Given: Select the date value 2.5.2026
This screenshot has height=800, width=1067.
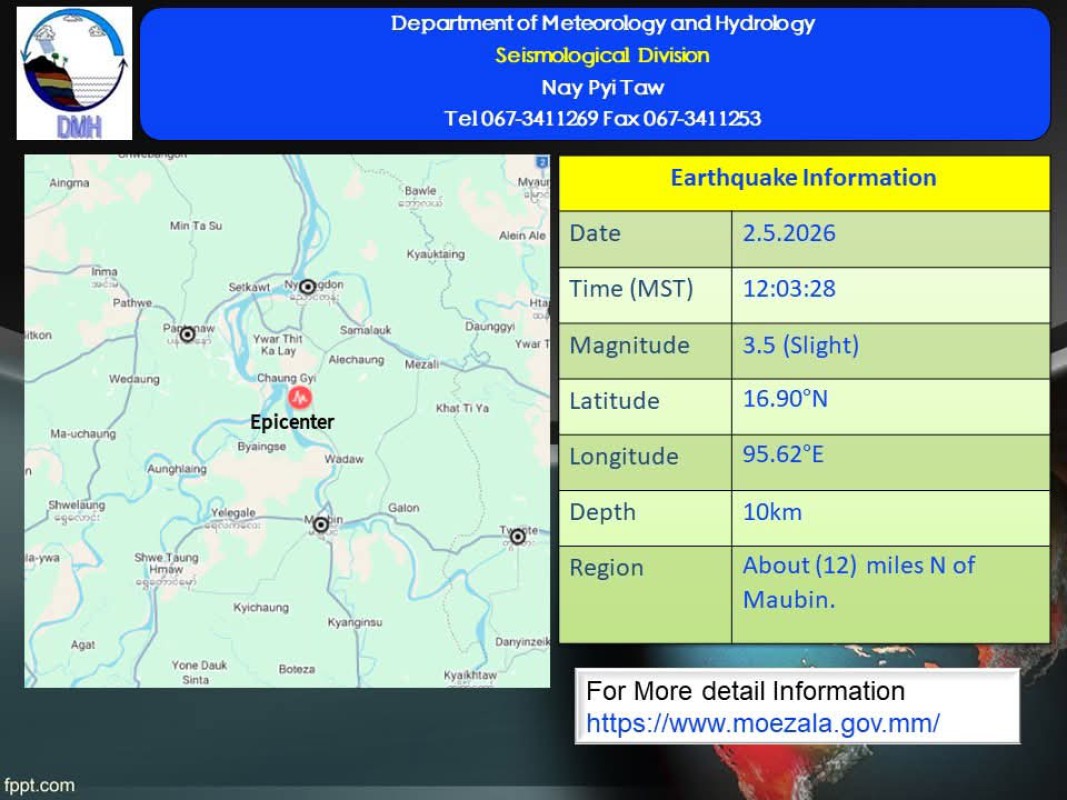Looking at the screenshot, I should click(x=789, y=233).
